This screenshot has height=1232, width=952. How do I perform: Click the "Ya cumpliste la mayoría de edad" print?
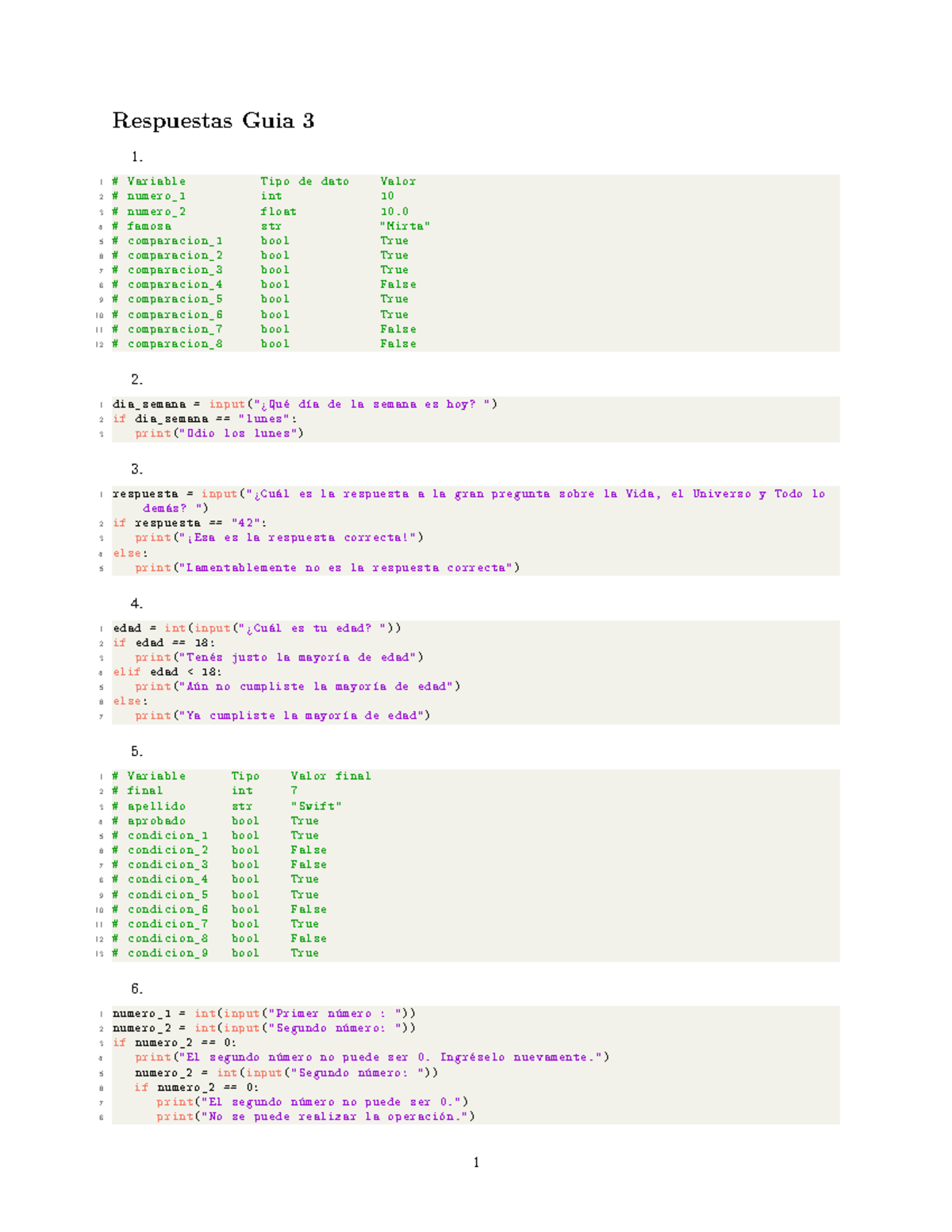click(x=282, y=716)
